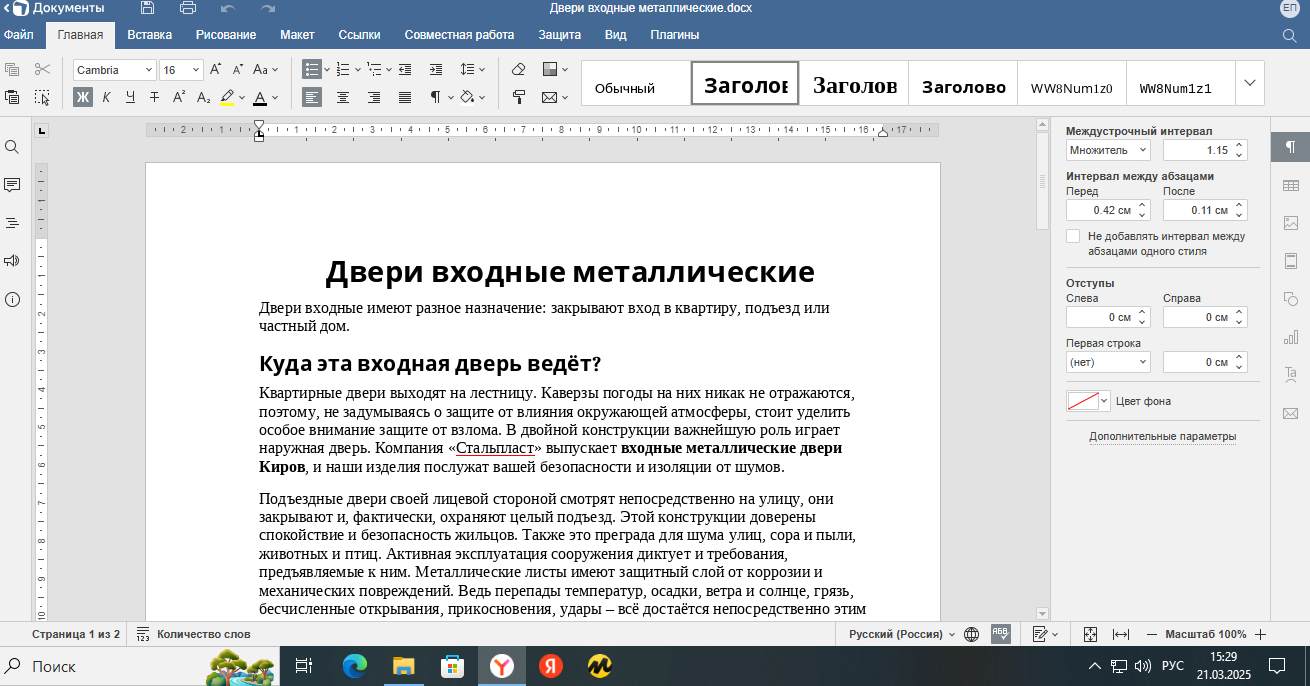Apply yellow highlight color
1310x686 pixels.
click(227, 97)
